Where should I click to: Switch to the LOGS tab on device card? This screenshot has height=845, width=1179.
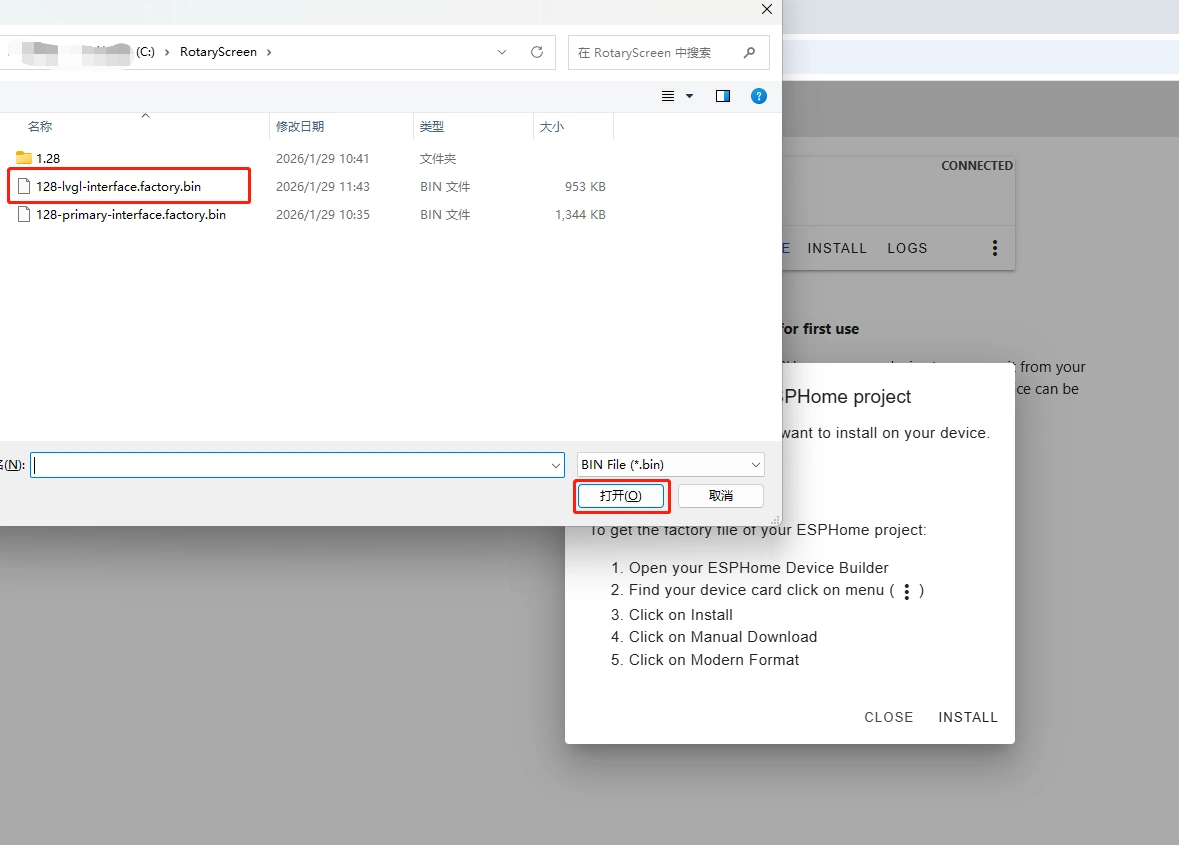point(907,248)
